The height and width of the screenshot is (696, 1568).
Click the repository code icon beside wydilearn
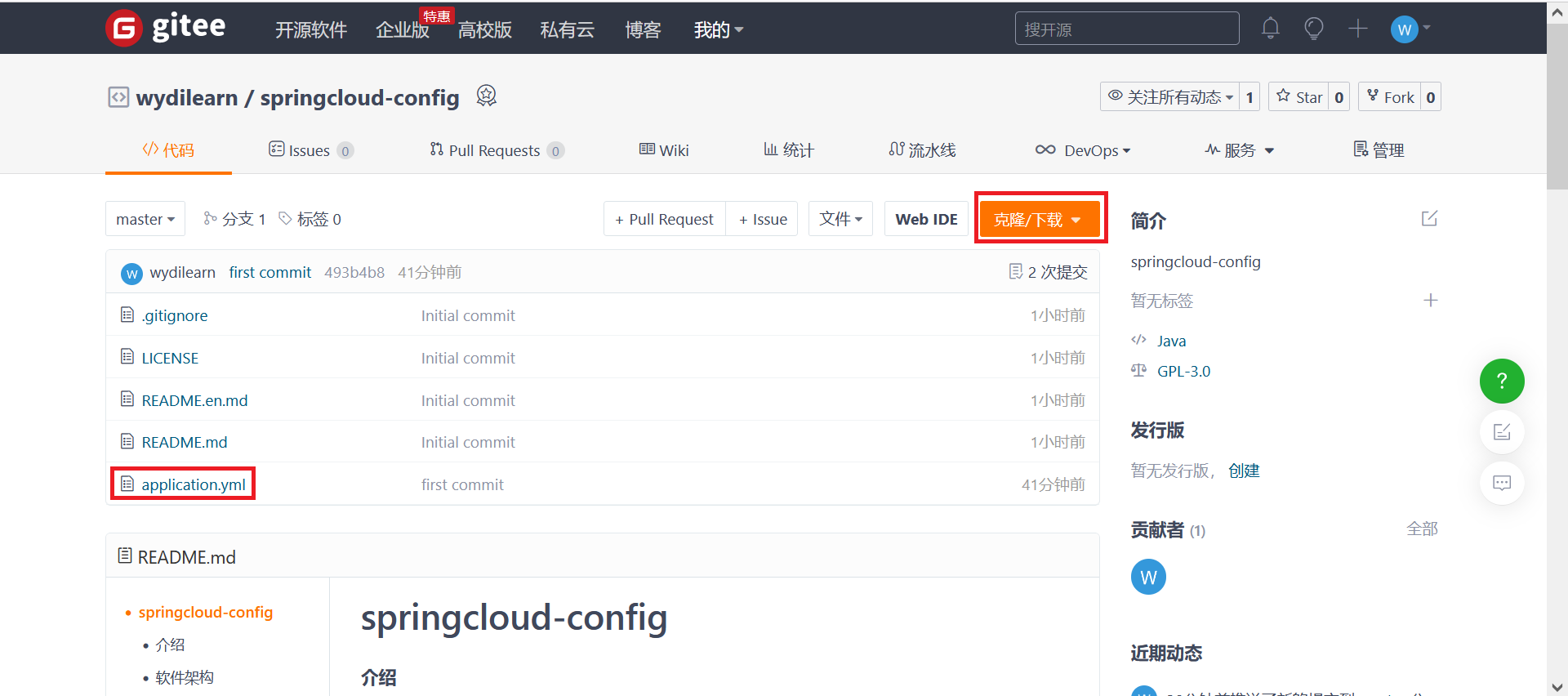(x=118, y=97)
